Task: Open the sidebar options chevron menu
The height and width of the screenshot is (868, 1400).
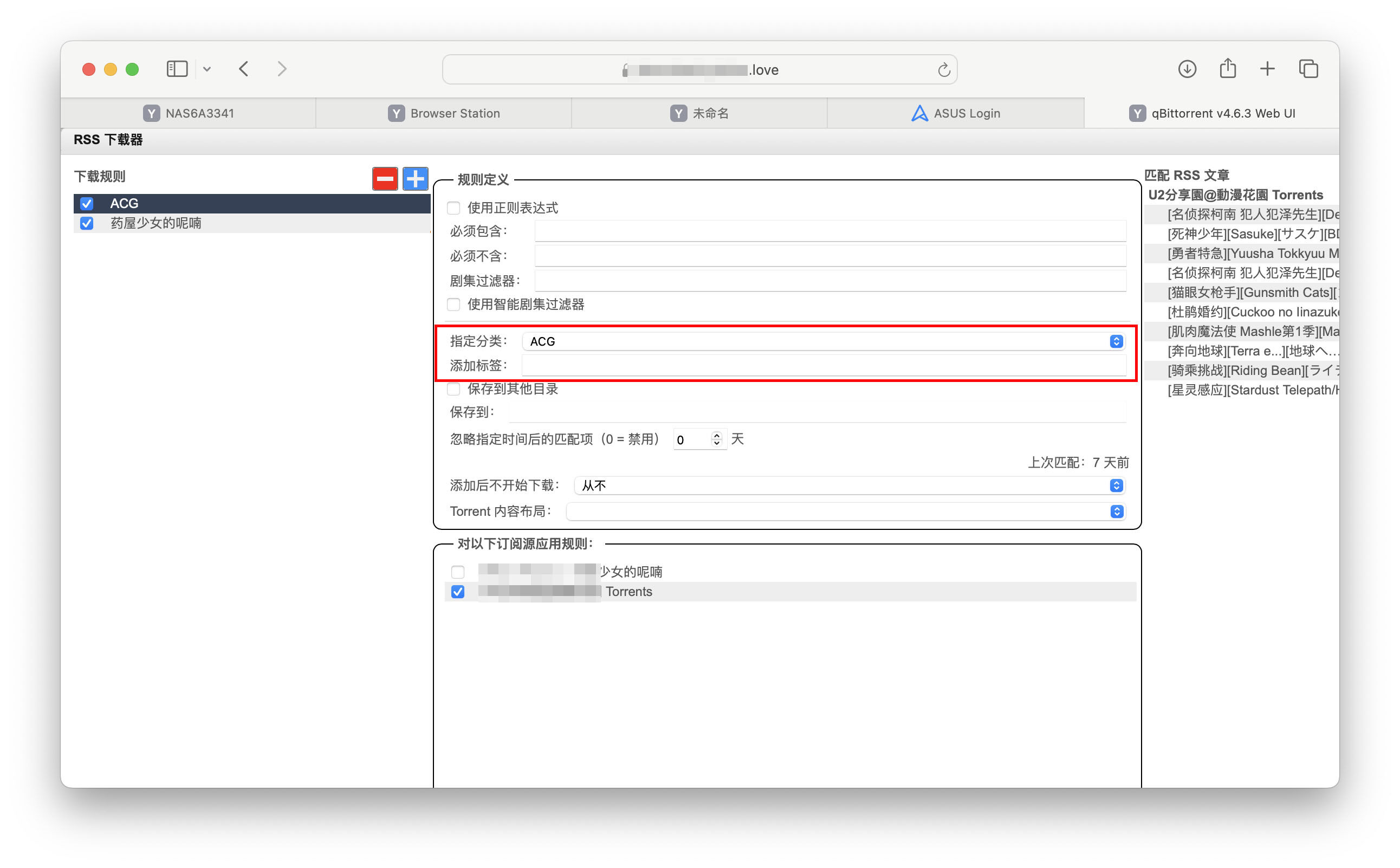Action: point(207,69)
